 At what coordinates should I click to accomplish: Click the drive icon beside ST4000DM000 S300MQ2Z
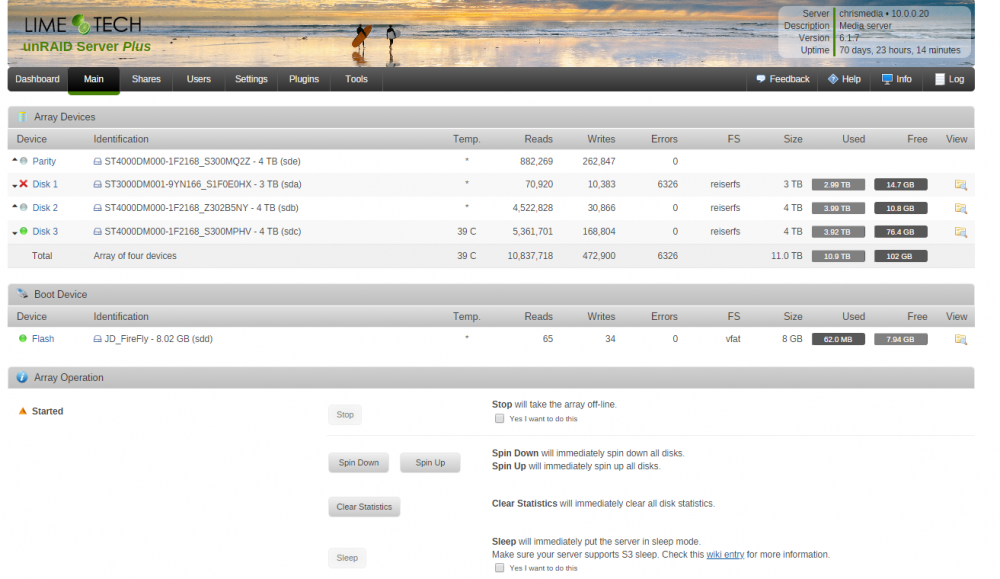[98, 161]
